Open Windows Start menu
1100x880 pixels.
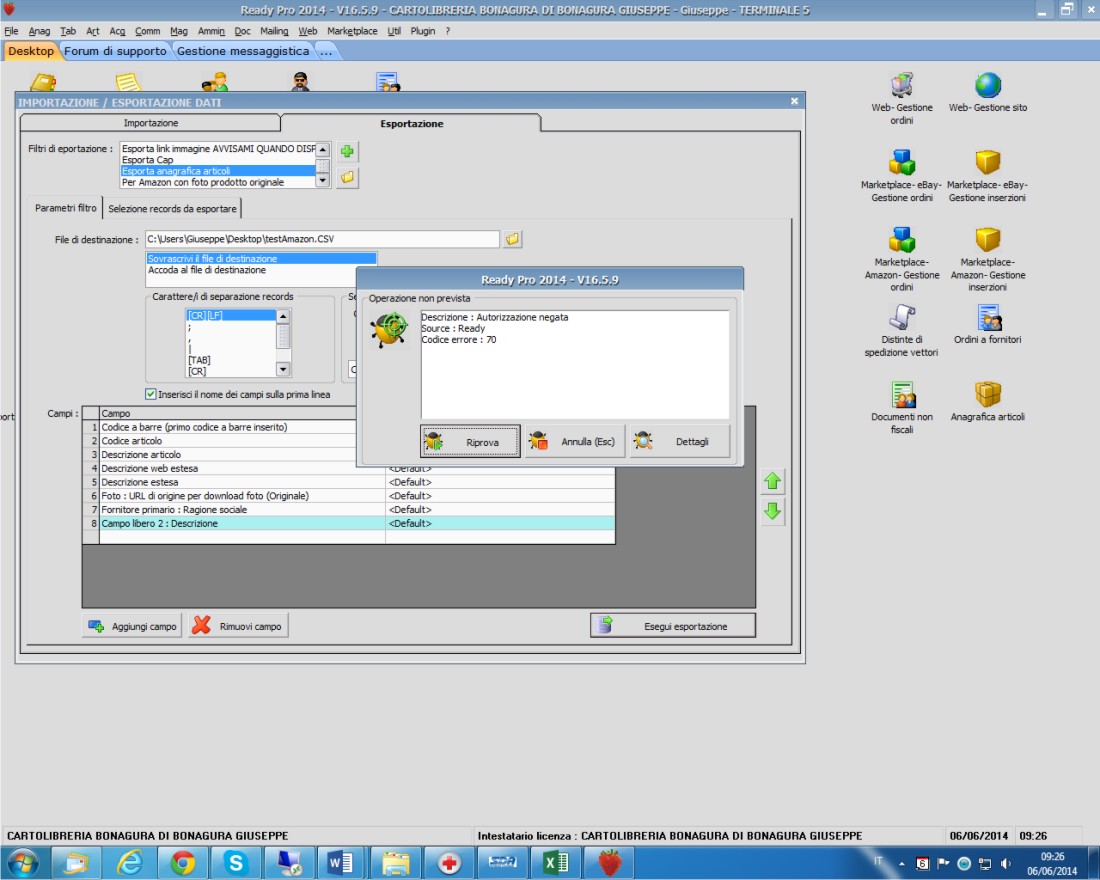22,862
